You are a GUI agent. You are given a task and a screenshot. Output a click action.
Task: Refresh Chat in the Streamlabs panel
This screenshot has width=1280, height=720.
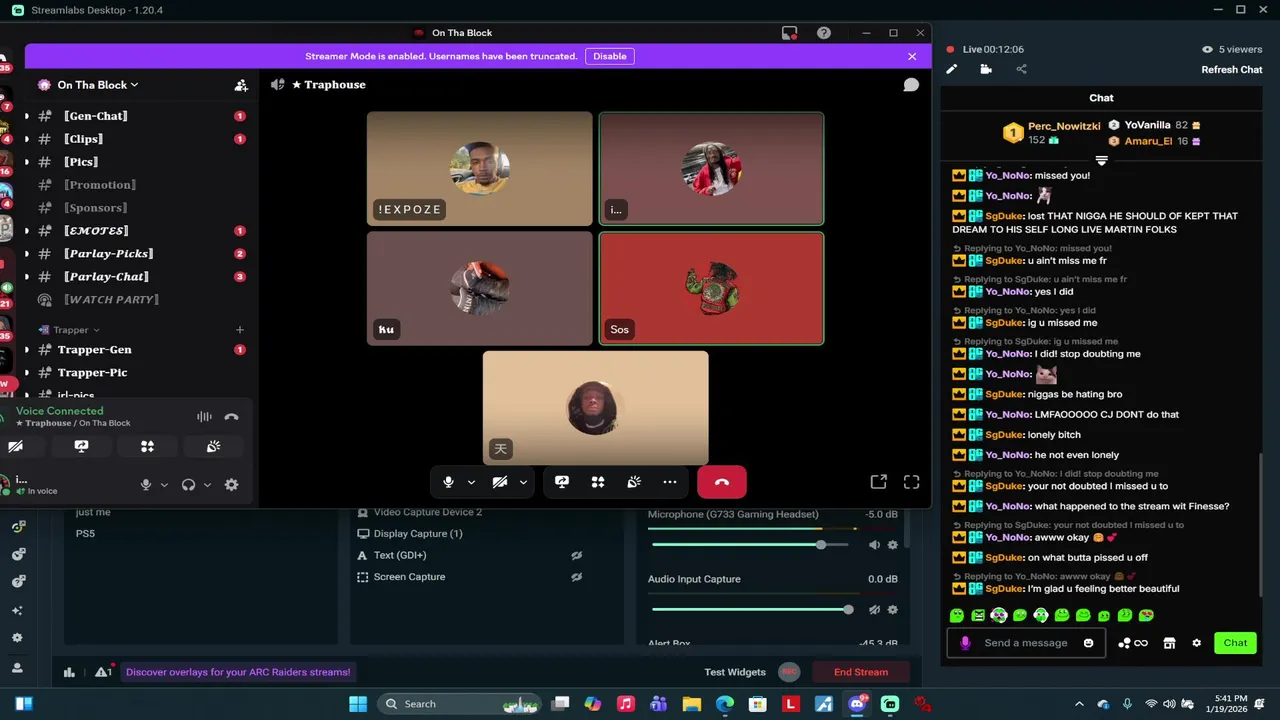tap(1232, 70)
